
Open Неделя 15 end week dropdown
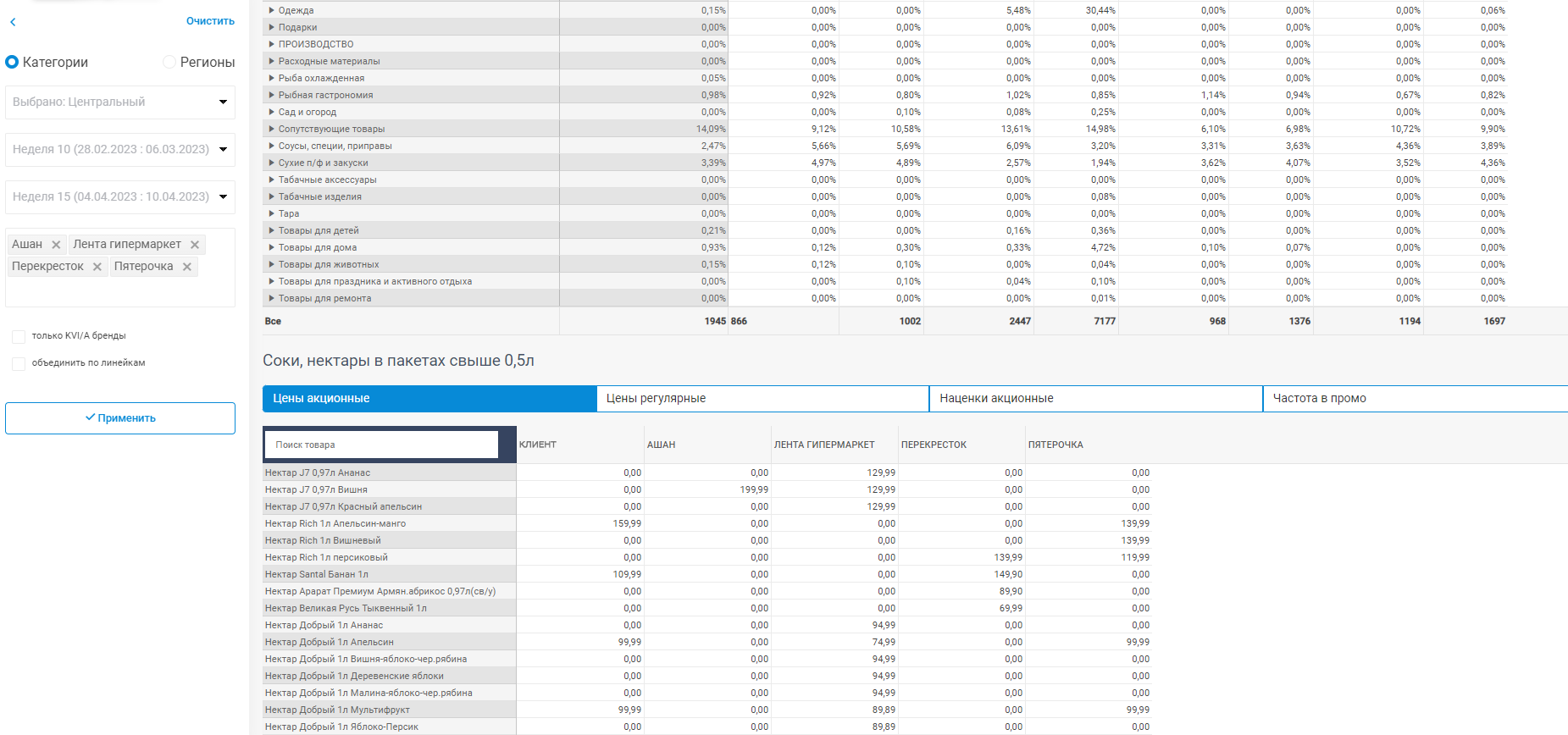tap(120, 197)
